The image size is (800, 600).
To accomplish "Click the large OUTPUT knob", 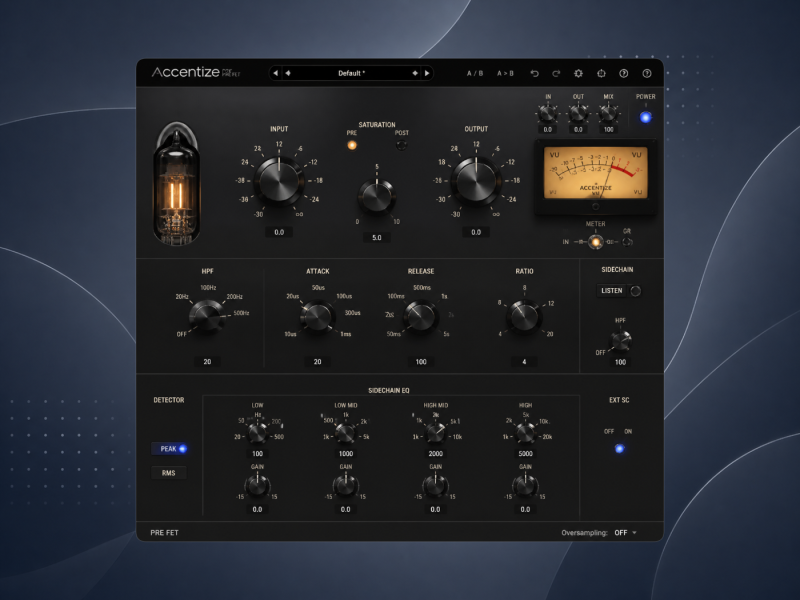I will coord(476,181).
